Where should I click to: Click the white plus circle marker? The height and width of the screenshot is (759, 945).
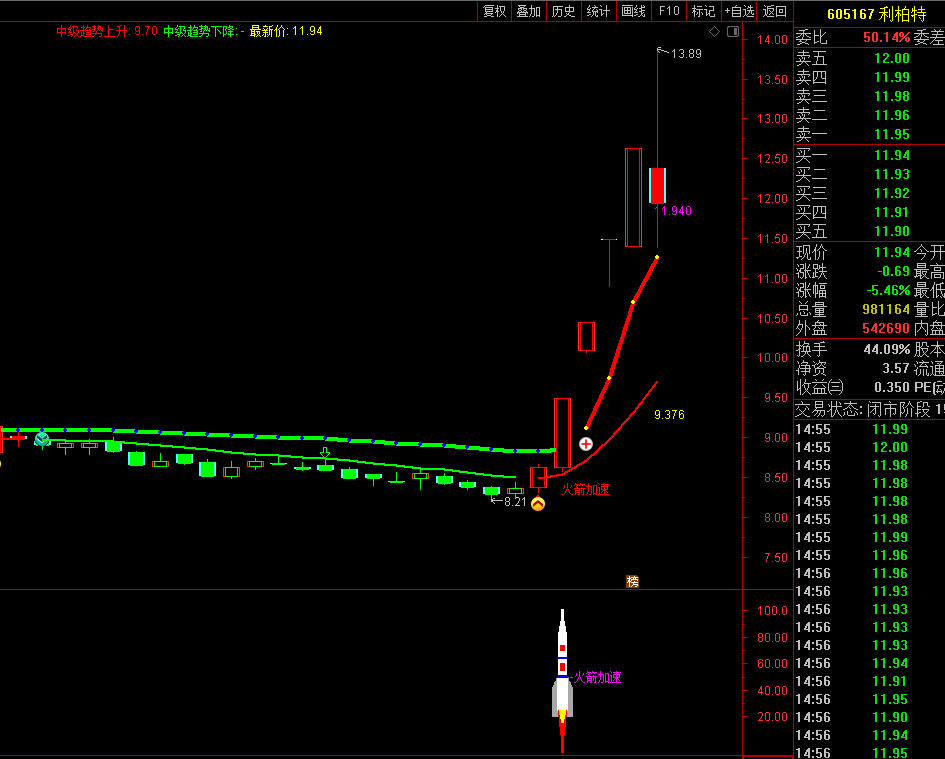coord(586,444)
